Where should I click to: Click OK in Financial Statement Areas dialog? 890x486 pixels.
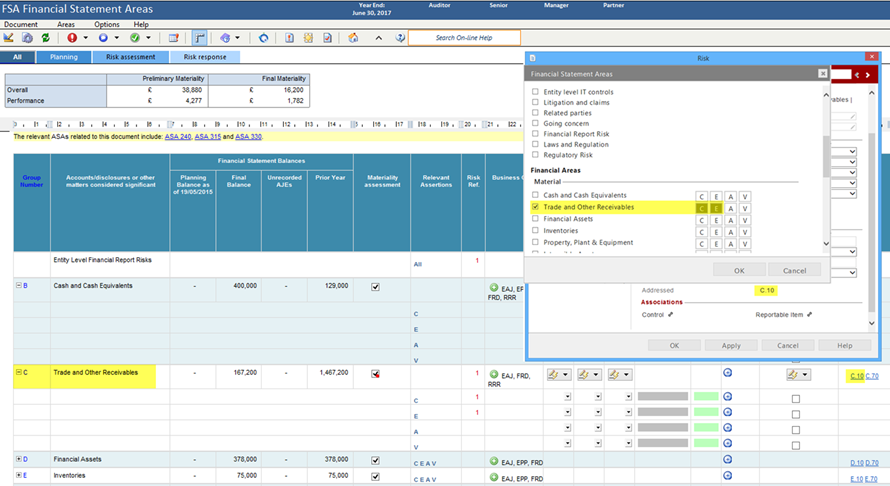click(x=739, y=270)
